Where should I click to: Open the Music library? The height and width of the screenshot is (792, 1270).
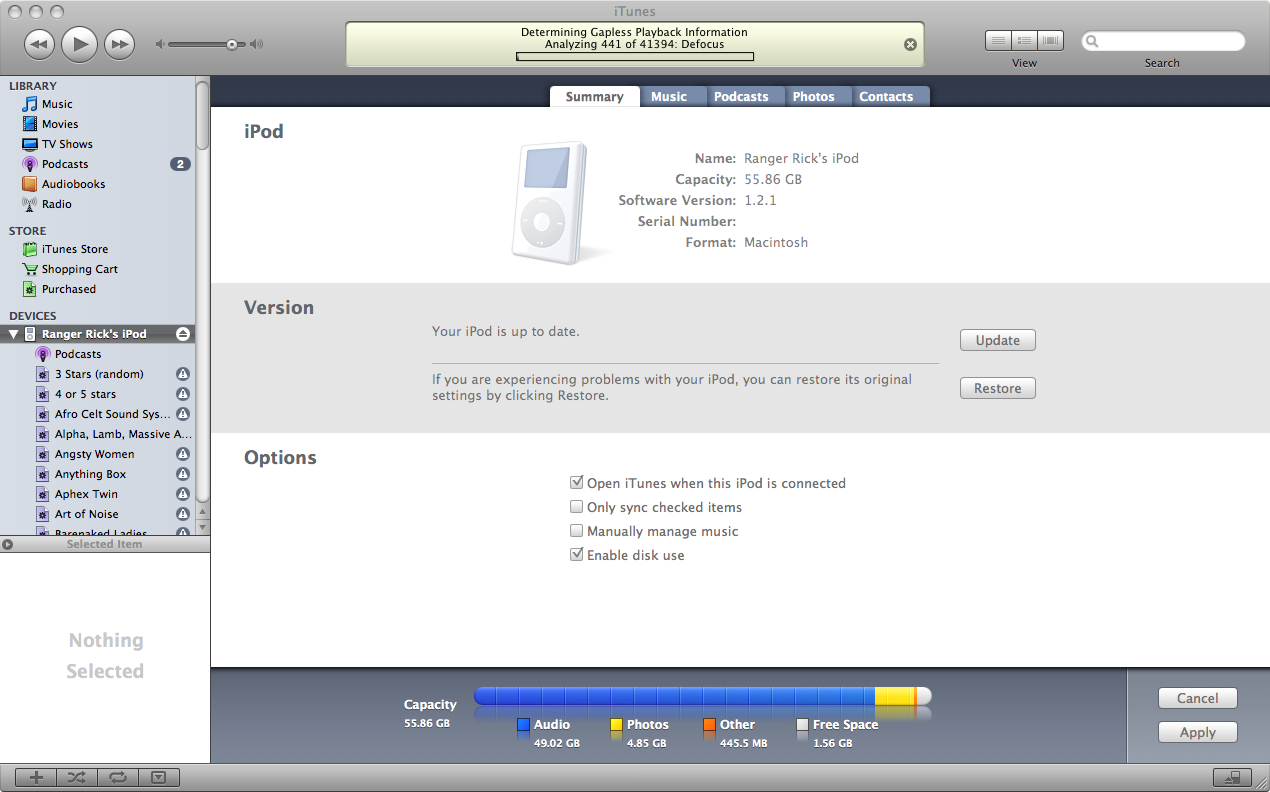(57, 104)
